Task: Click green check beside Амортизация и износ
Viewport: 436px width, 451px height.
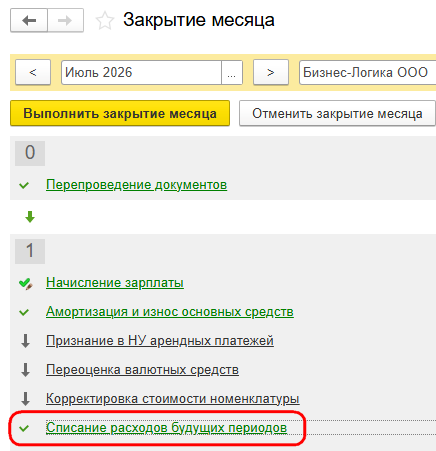Action: coord(24,312)
